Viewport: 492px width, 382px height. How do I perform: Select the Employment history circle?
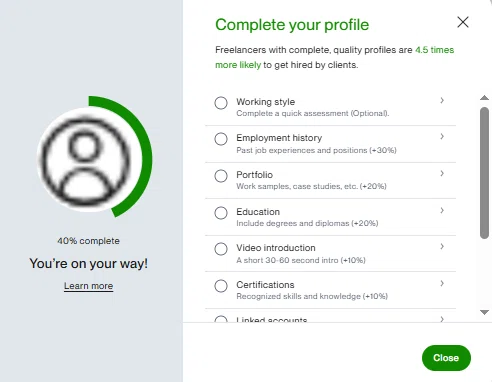pyautogui.click(x=221, y=139)
